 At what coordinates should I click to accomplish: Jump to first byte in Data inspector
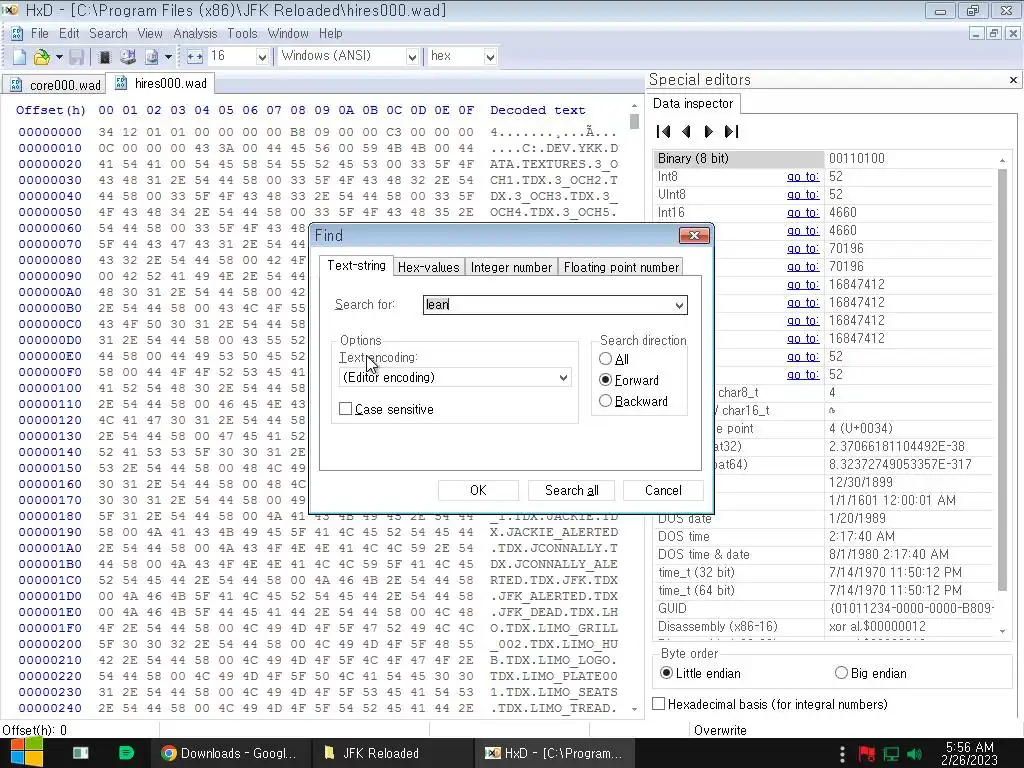tap(664, 131)
